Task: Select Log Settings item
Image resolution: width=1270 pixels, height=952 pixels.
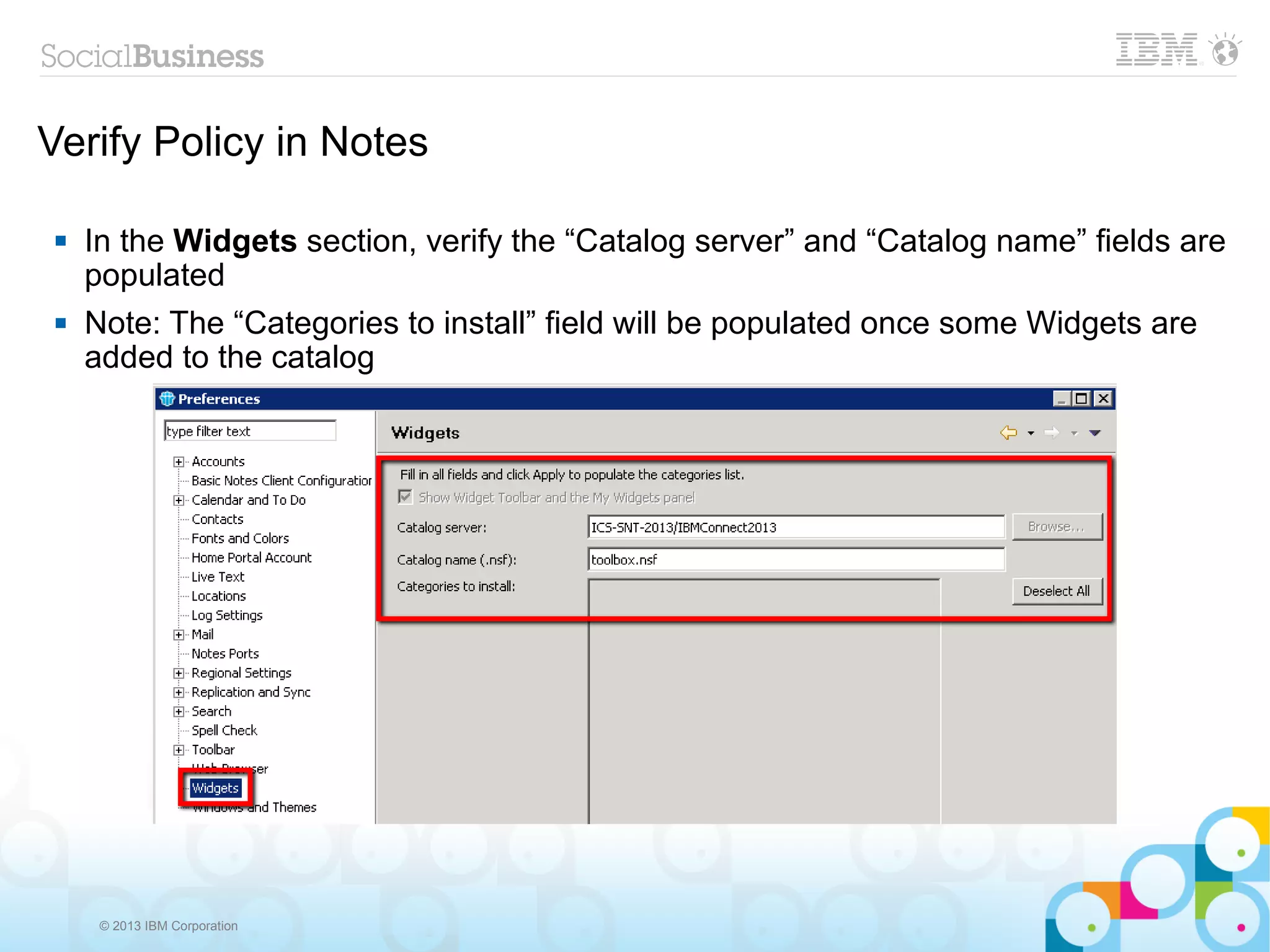Action: coord(227,615)
